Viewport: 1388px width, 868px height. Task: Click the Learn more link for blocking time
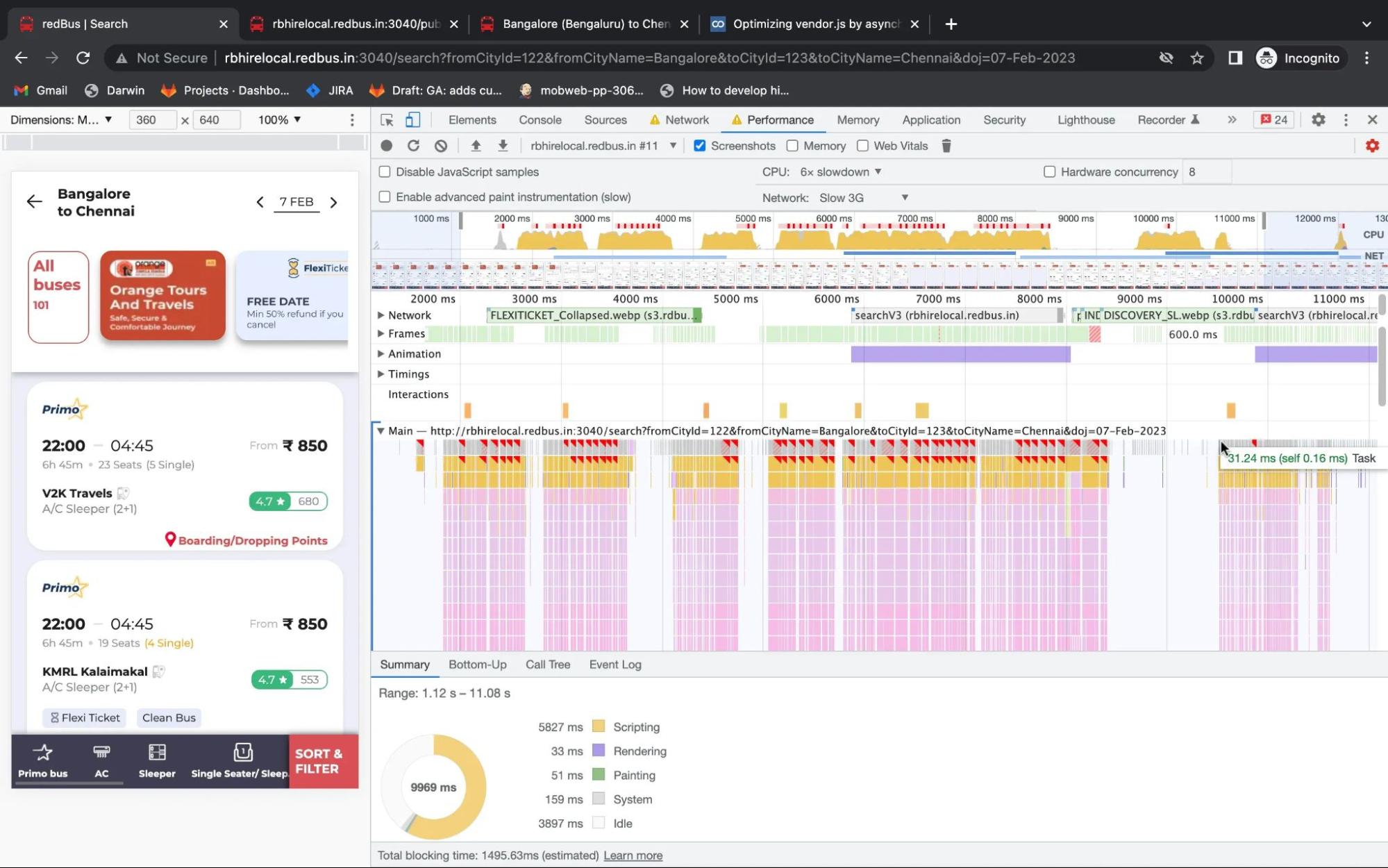(634, 855)
